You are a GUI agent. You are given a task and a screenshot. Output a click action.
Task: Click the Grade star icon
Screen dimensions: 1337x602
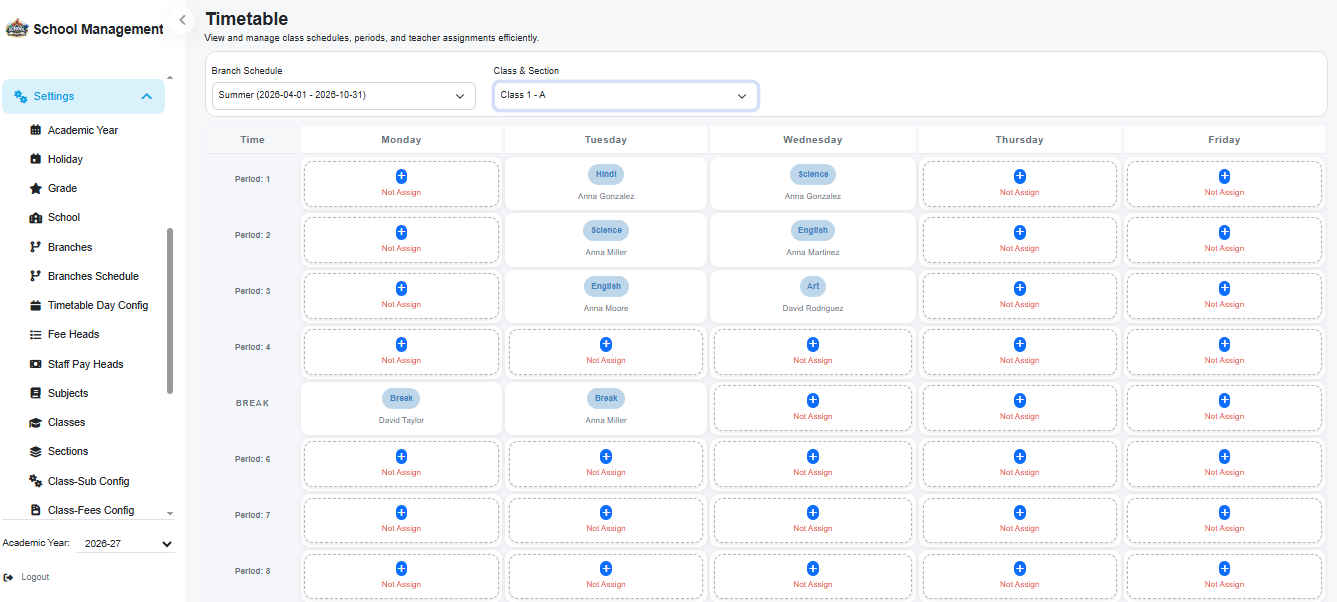[36, 188]
